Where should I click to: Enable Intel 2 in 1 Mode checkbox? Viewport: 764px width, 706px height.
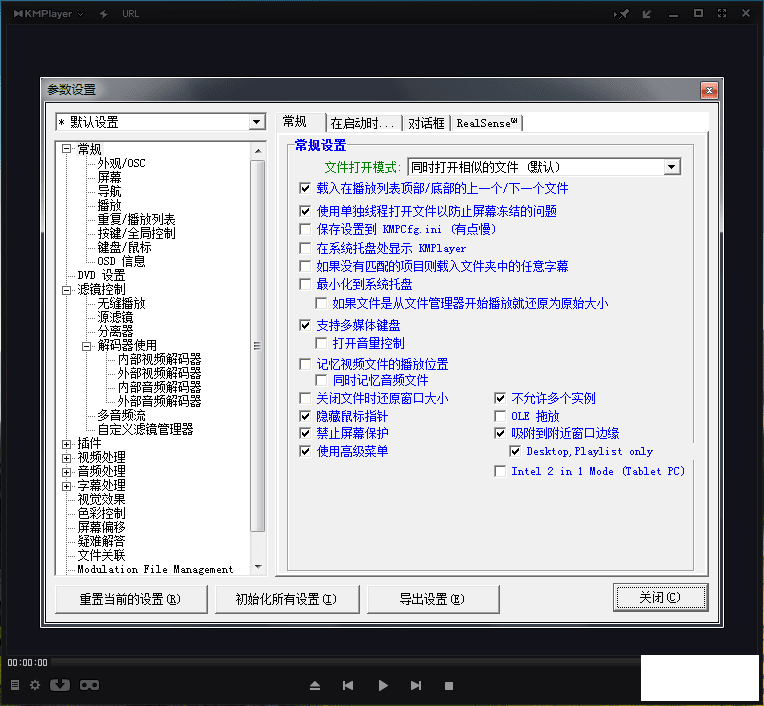pyautogui.click(x=500, y=471)
